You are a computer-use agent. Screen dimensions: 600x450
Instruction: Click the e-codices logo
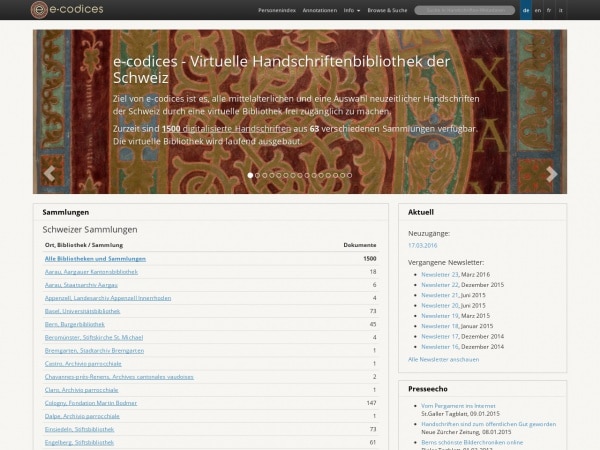point(67,10)
